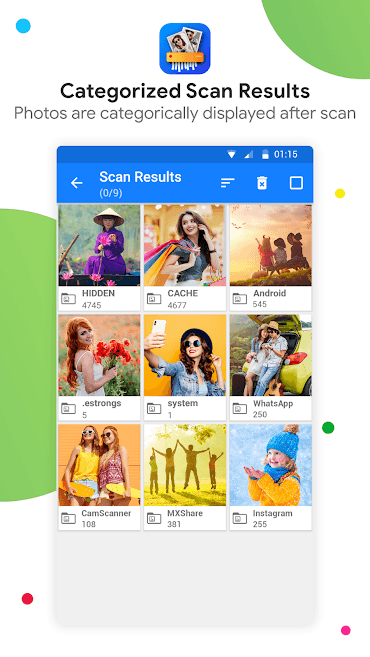Viewport: 370px width, 657px height.
Task: Open the CACHE folder photo
Action: 185,246
